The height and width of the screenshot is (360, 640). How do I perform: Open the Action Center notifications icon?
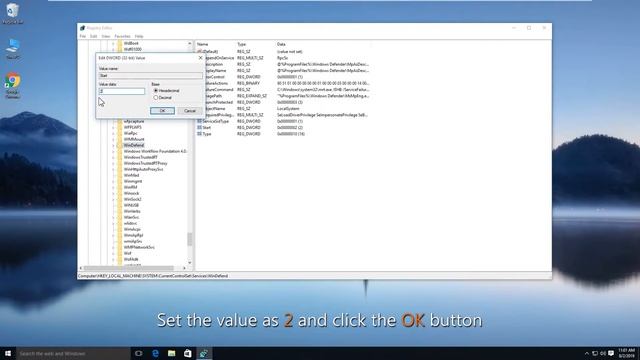[611, 353]
